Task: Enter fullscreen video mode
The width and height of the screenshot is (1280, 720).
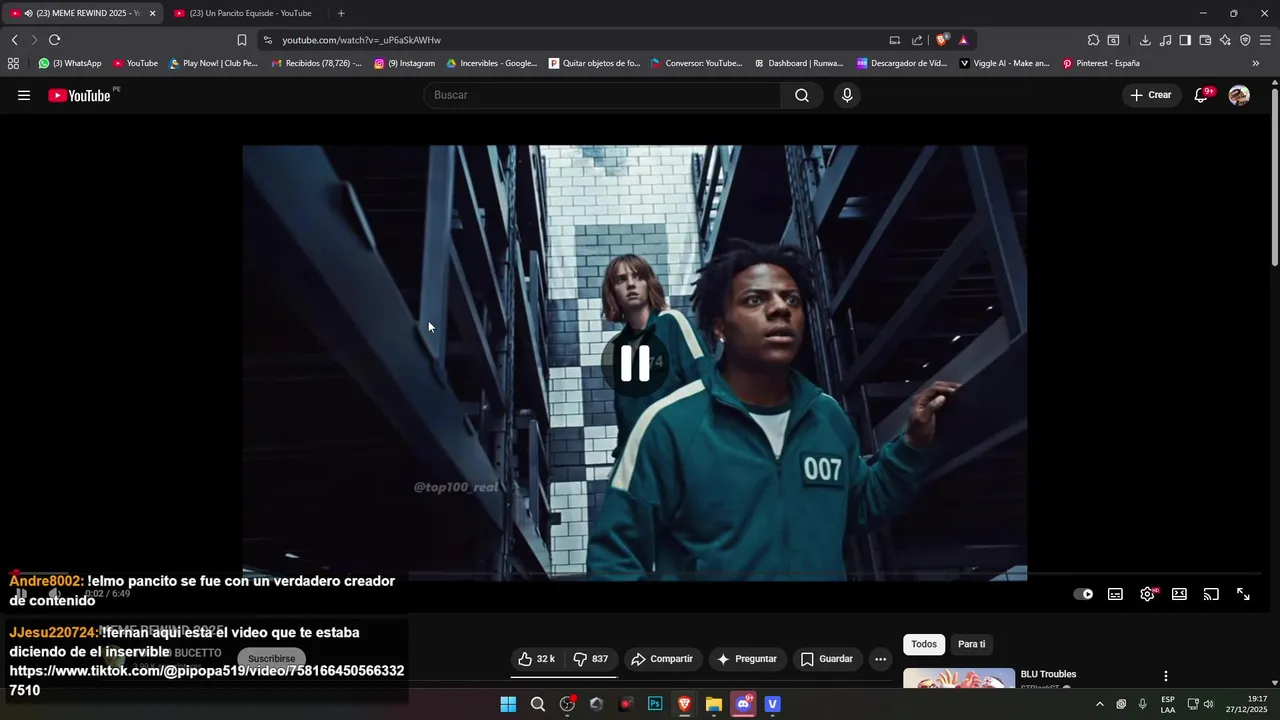Action: 1243,594
